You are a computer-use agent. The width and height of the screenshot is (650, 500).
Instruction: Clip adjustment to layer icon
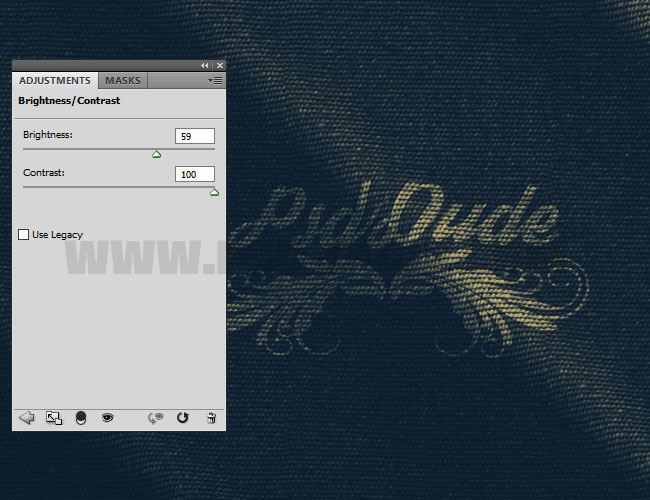pos(81,418)
